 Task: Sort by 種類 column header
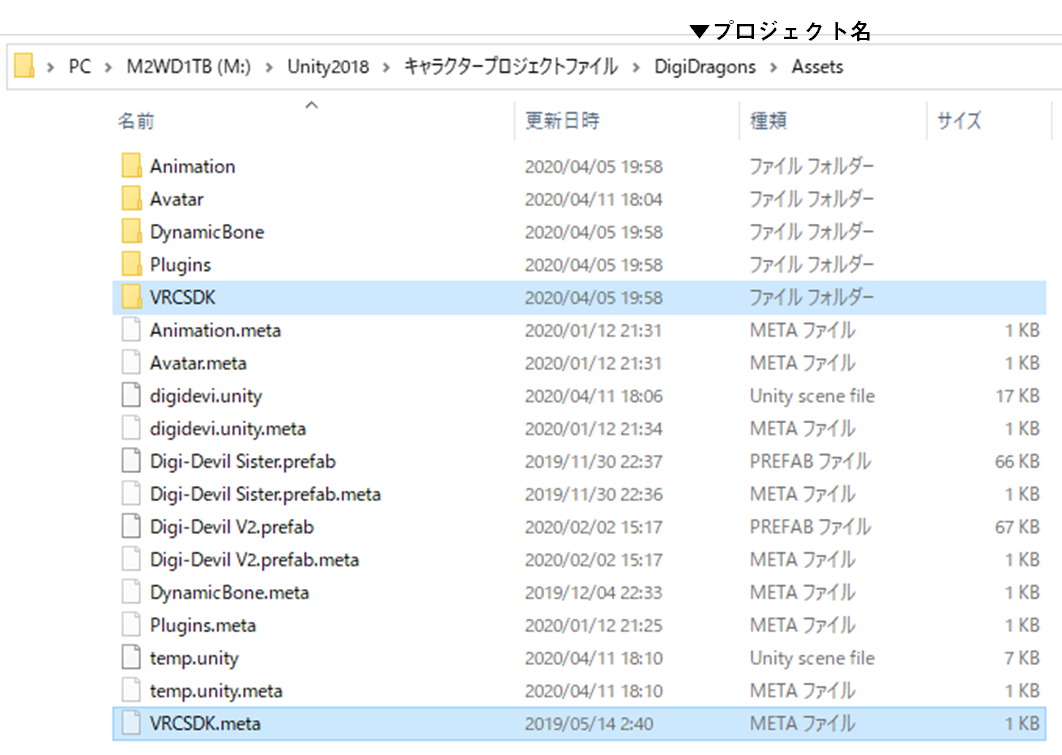click(x=768, y=121)
